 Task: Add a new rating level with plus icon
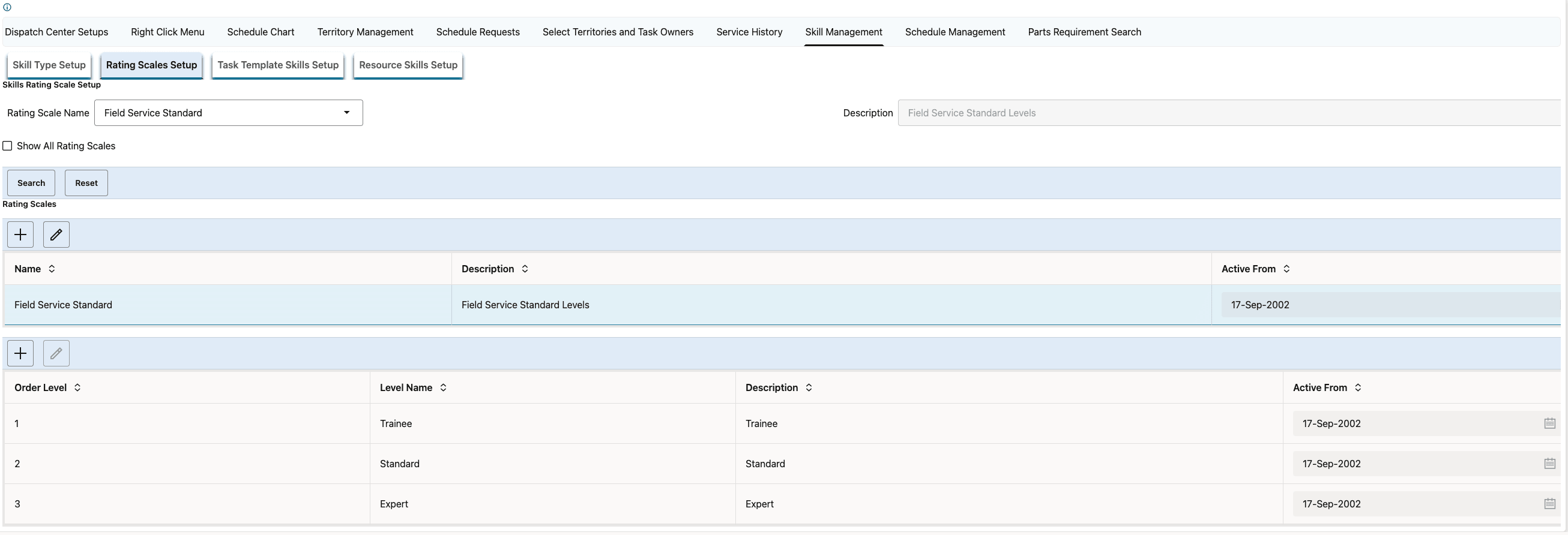click(x=20, y=353)
